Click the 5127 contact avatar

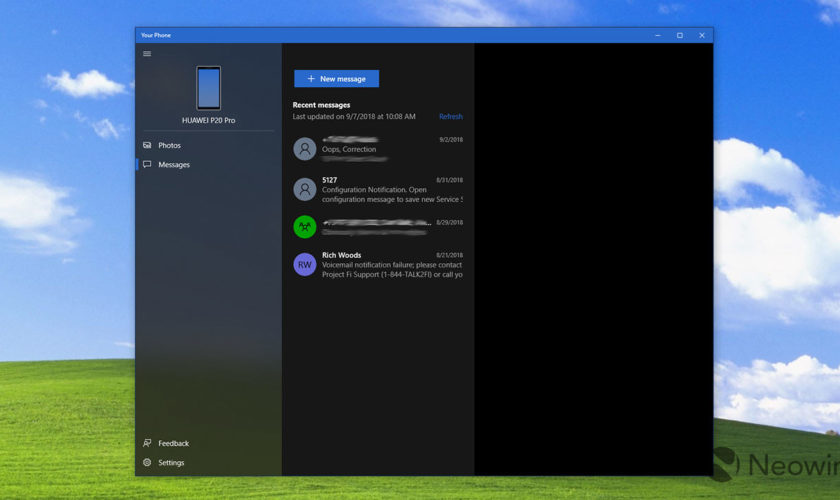(305, 189)
